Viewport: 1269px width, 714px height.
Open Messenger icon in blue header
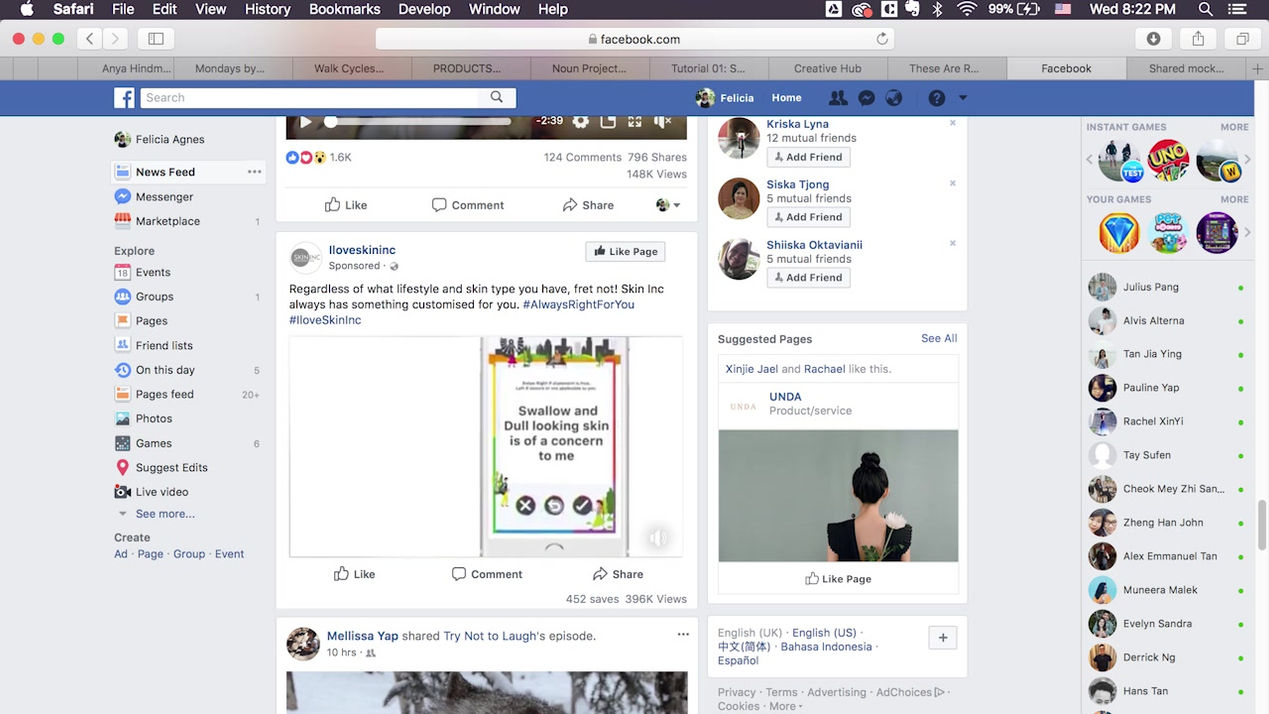point(867,98)
